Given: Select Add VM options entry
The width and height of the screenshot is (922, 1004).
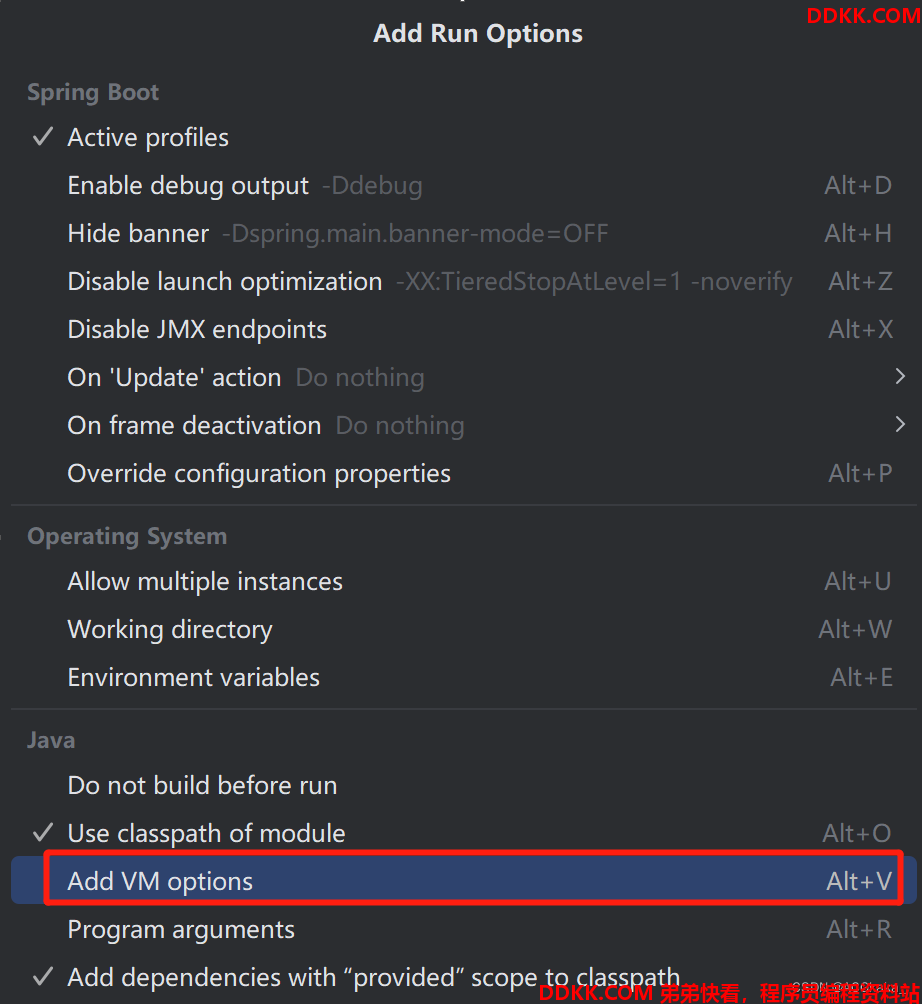Looking at the screenshot, I should tap(464, 880).
